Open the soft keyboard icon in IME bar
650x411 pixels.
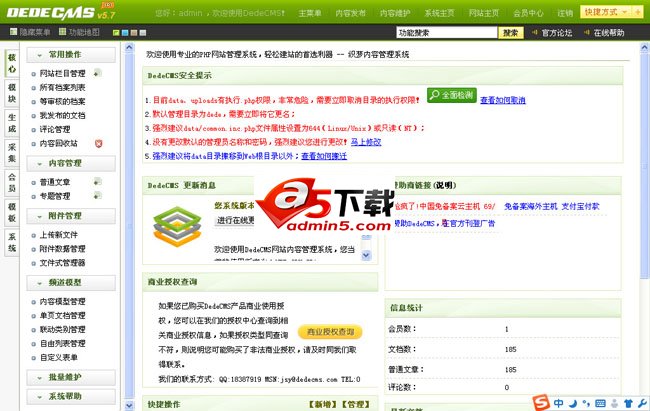(x=600, y=403)
